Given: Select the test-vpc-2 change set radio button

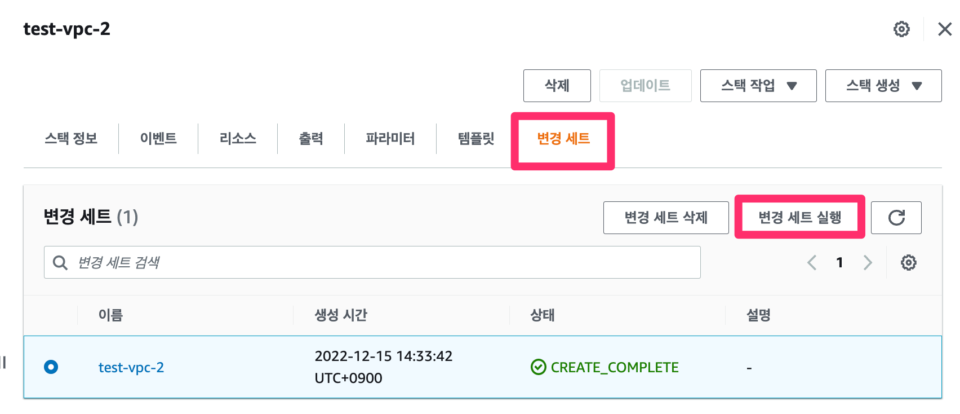Looking at the screenshot, I should (51, 367).
